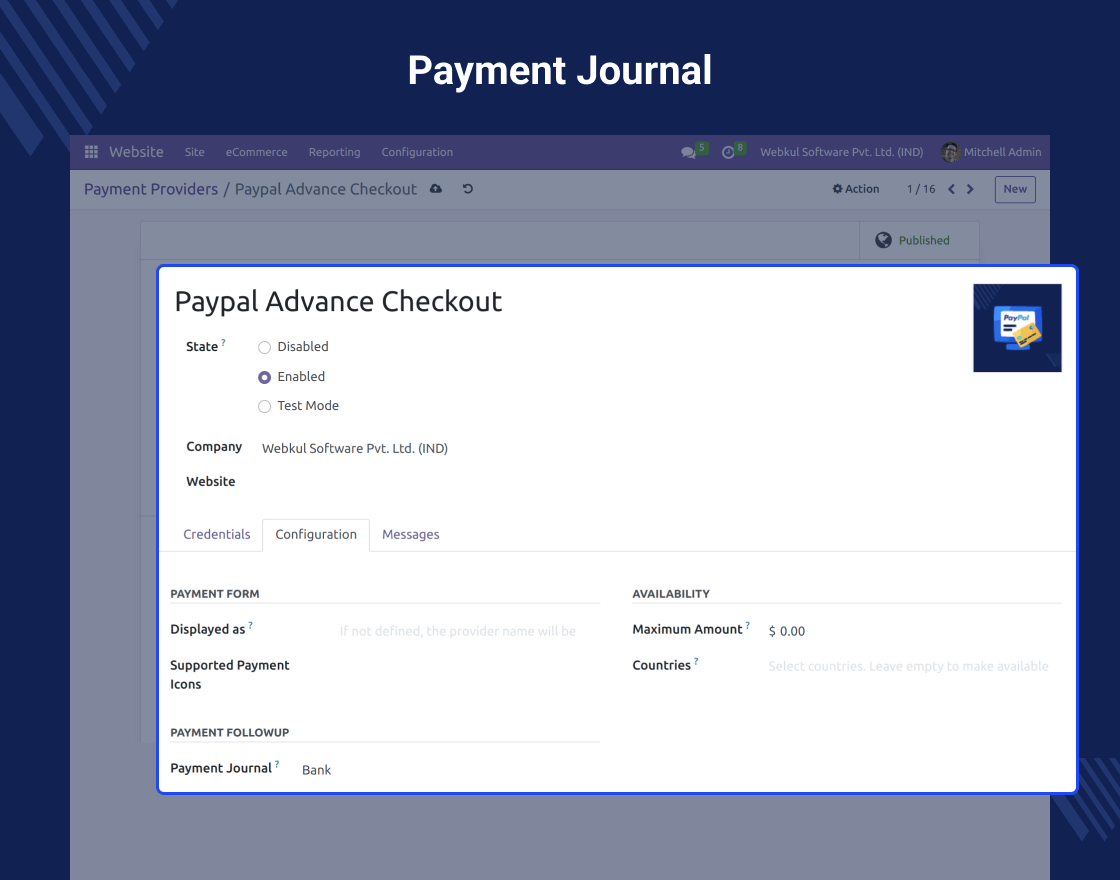This screenshot has width=1120, height=880.
Task: Open the Reporting menu
Action: click(334, 152)
